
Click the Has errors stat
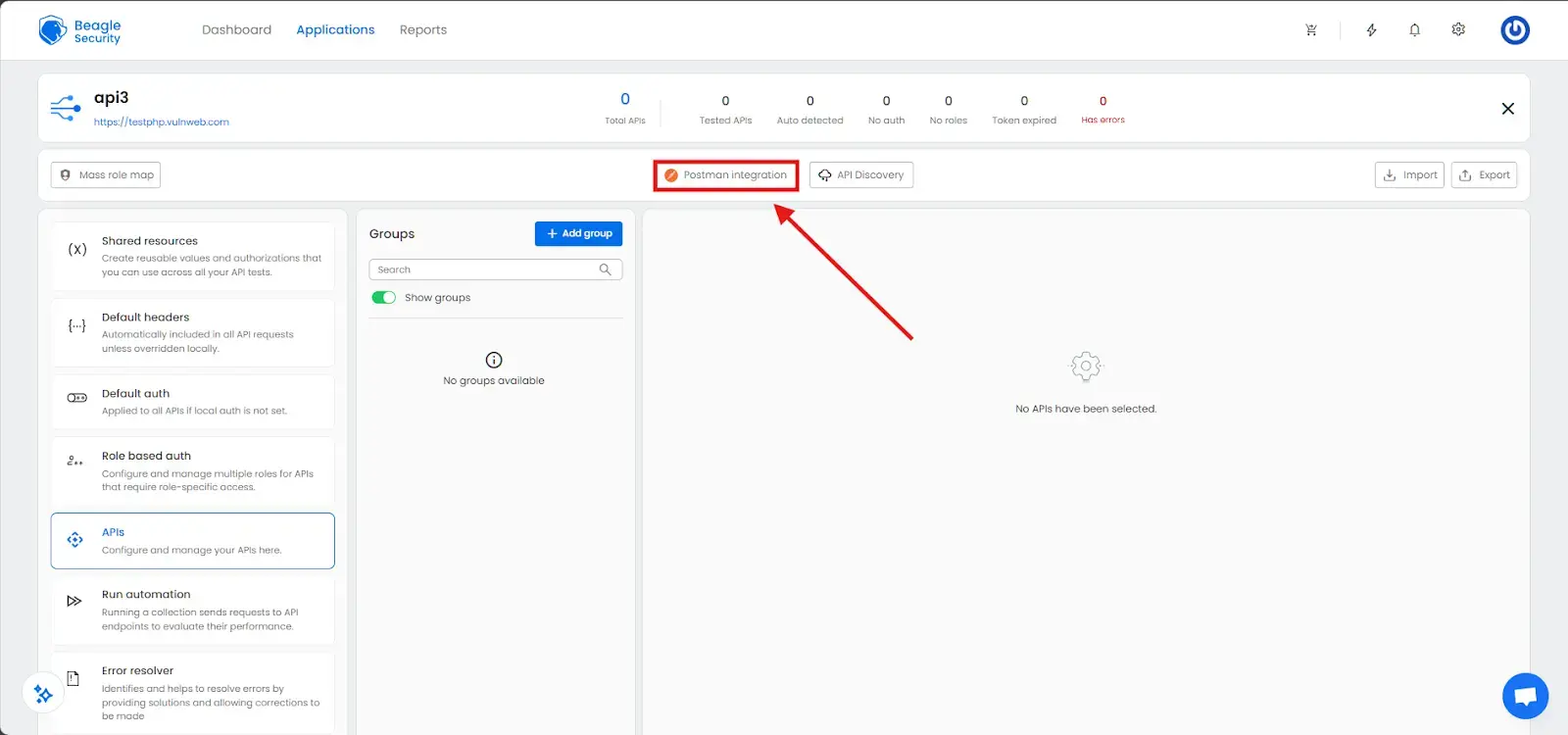pos(1102,110)
